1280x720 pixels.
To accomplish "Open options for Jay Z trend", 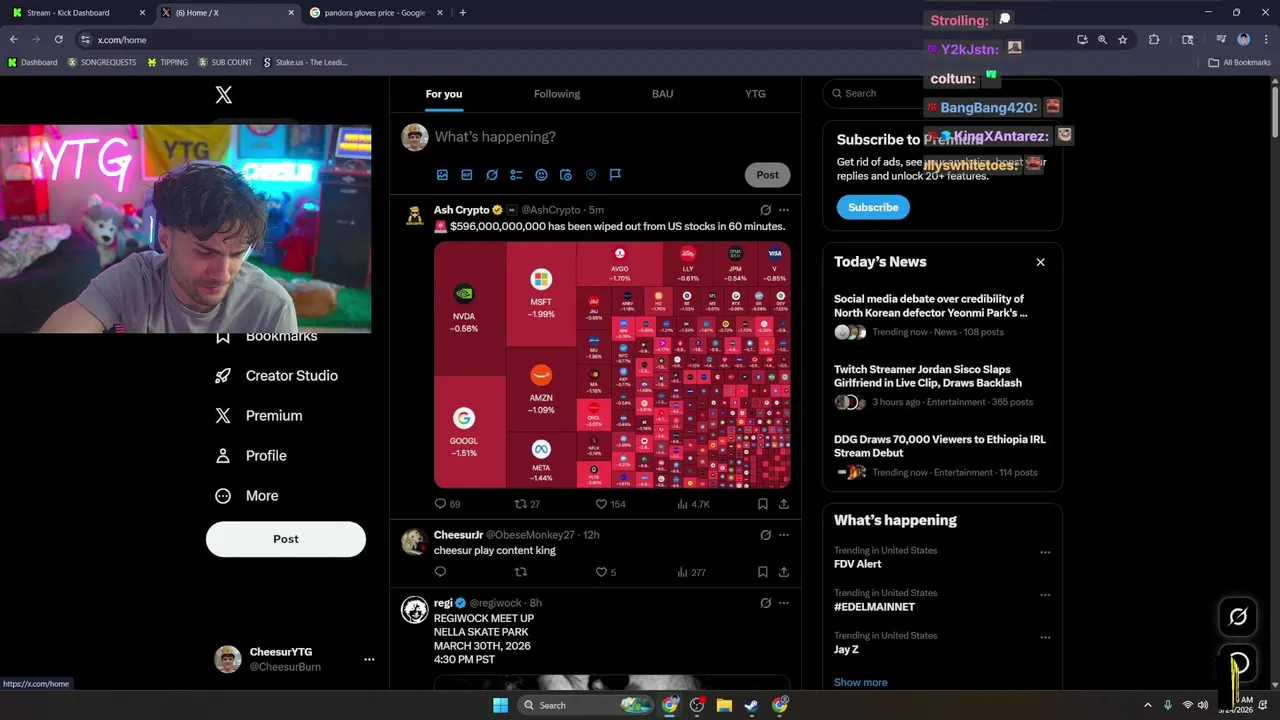I will (x=1045, y=637).
